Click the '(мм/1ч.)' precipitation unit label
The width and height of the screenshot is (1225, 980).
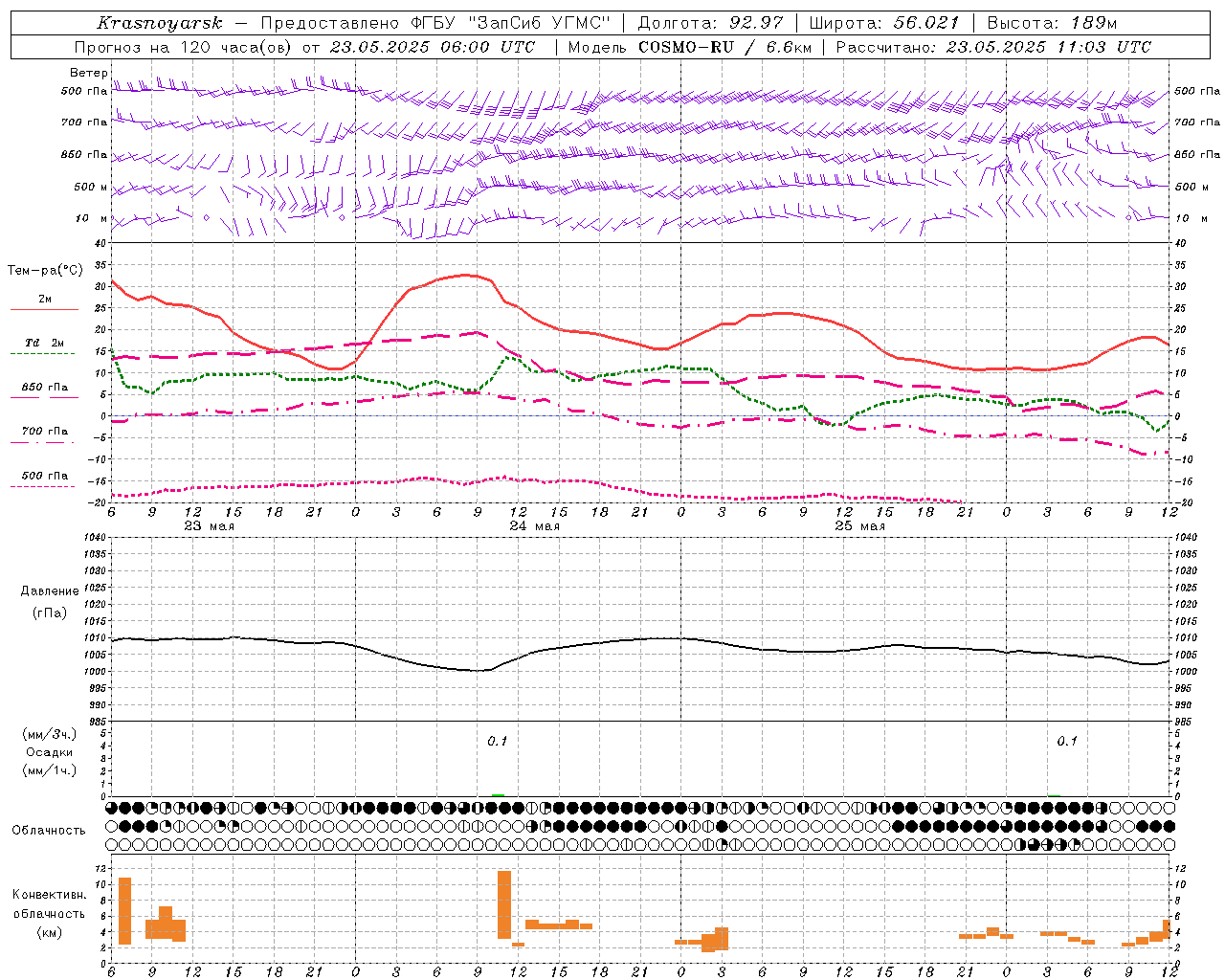click(50, 770)
